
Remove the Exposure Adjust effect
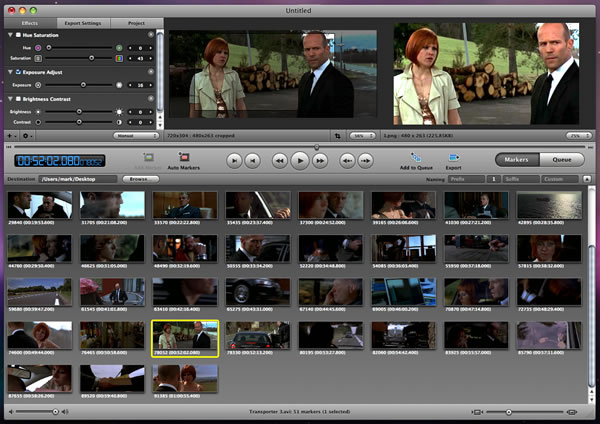click(x=151, y=72)
